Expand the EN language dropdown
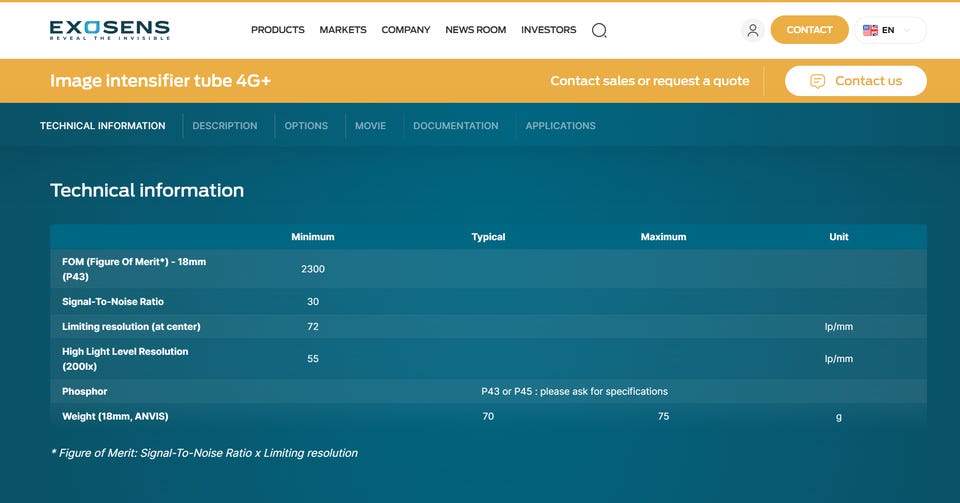960x503 pixels. coord(890,30)
